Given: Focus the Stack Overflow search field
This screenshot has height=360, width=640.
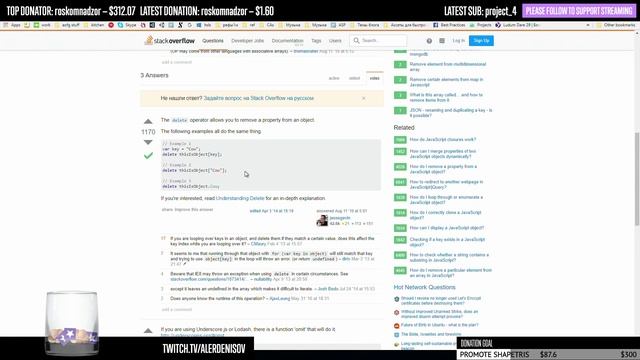Looking at the screenshot, I should 378,40.
